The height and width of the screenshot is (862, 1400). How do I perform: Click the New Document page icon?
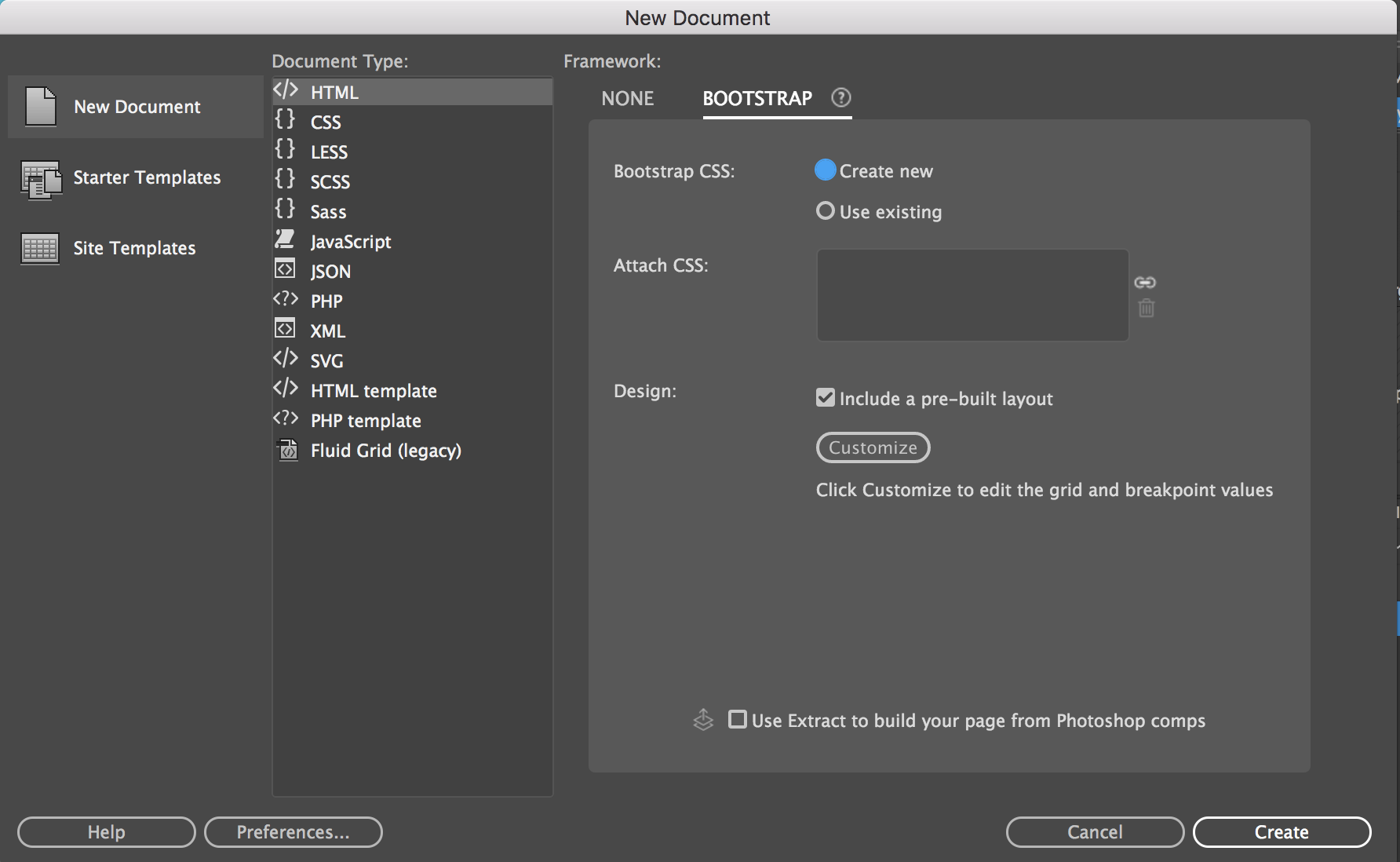(41, 106)
